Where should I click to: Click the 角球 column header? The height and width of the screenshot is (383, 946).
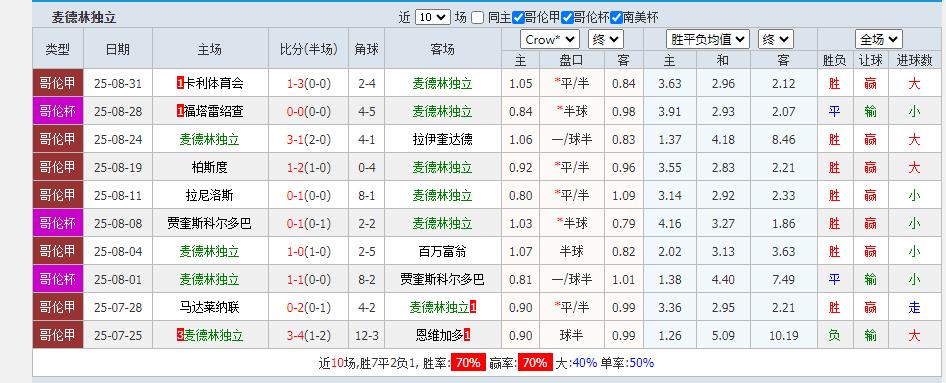pos(367,49)
